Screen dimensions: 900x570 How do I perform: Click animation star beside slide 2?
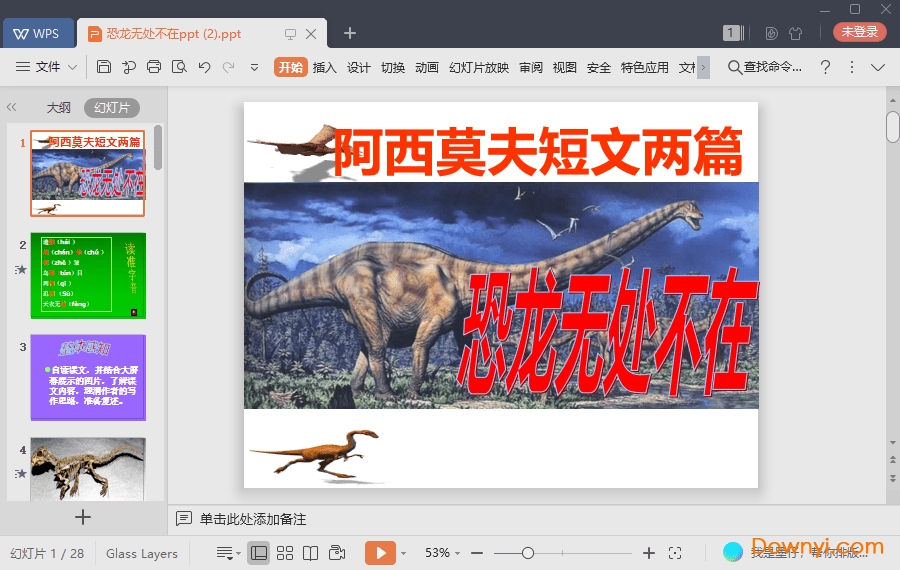(x=21, y=269)
